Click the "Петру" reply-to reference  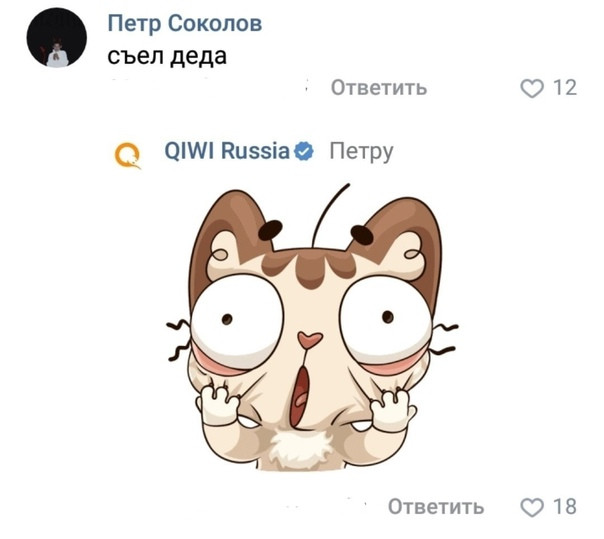click(361, 152)
